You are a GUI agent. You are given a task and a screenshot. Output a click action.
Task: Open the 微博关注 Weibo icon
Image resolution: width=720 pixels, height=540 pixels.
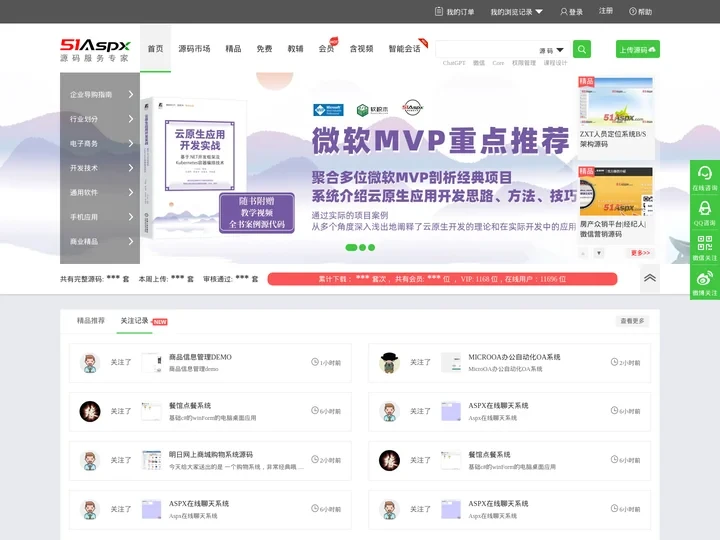pyautogui.click(x=704, y=278)
